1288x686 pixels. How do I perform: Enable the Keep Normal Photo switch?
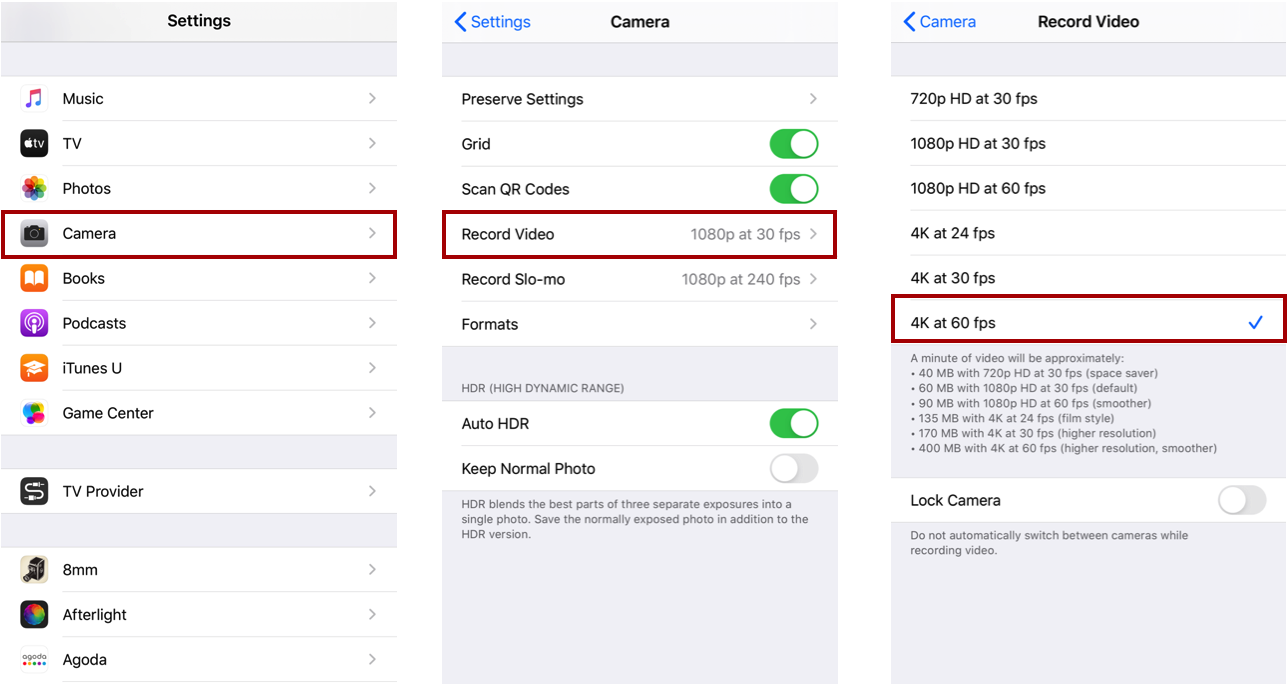tap(793, 468)
